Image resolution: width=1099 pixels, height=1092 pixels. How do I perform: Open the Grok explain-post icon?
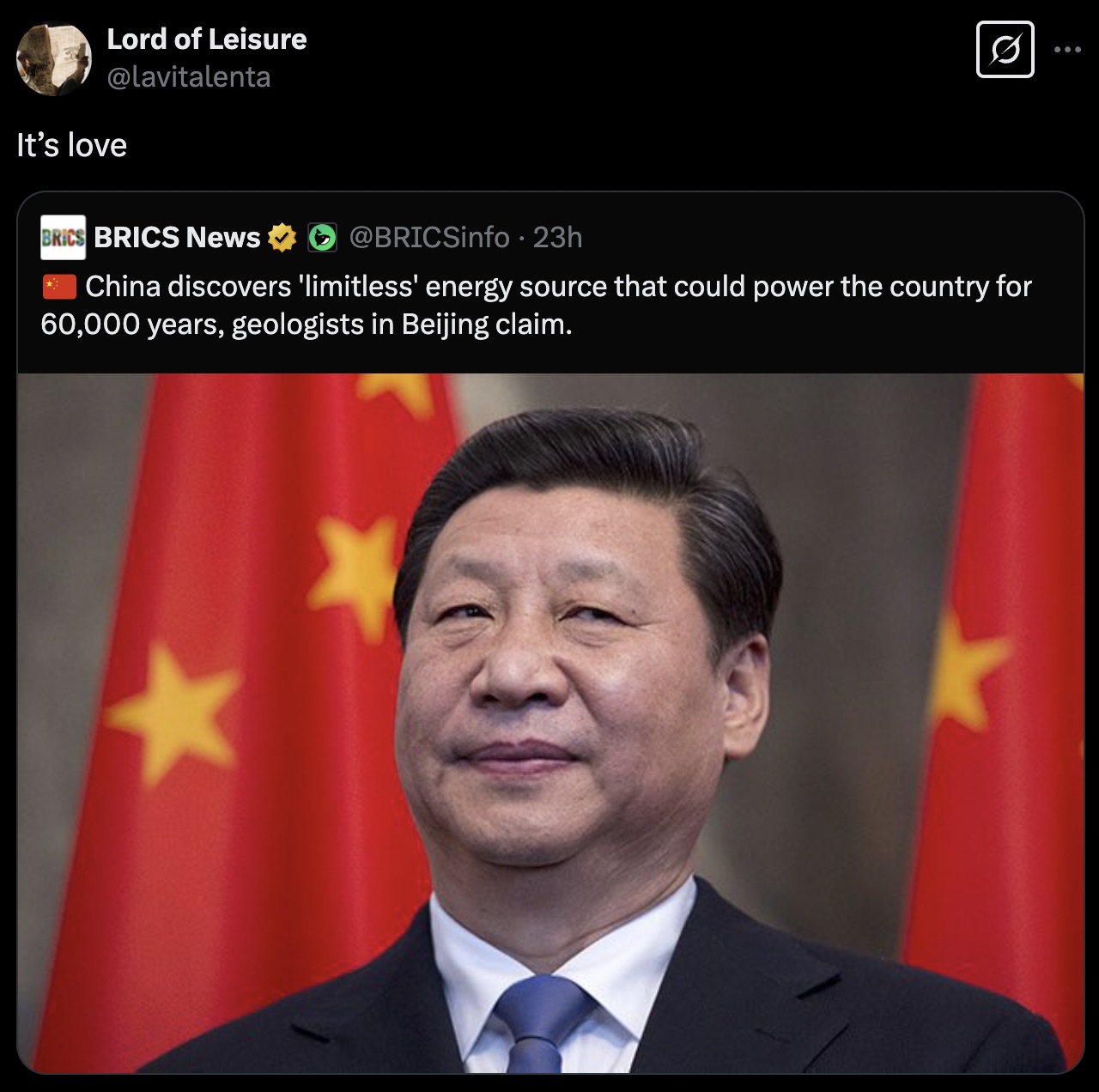(x=1005, y=50)
